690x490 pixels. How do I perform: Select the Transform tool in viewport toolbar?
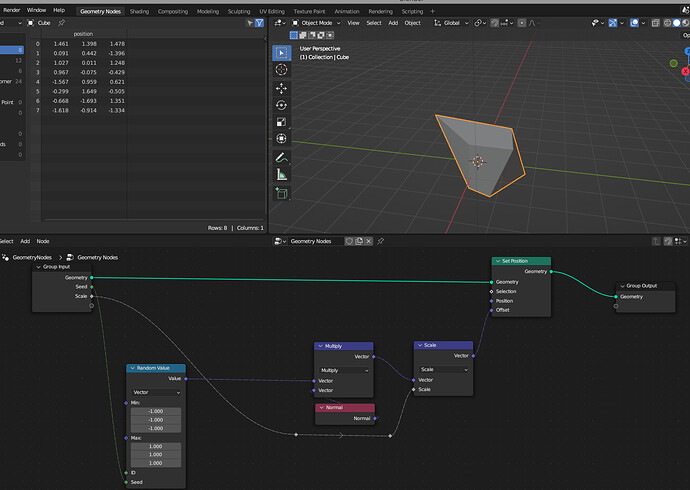[x=282, y=139]
